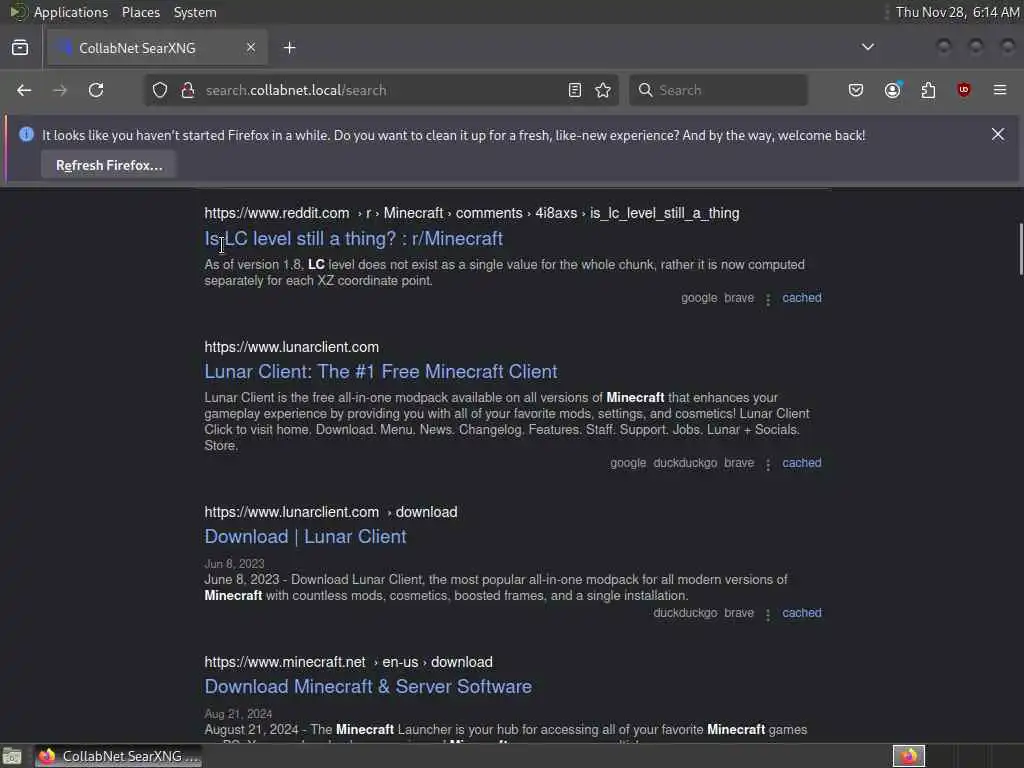Bookmark this page with the star icon
1024x768 pixels.
[x=603, y=90]
